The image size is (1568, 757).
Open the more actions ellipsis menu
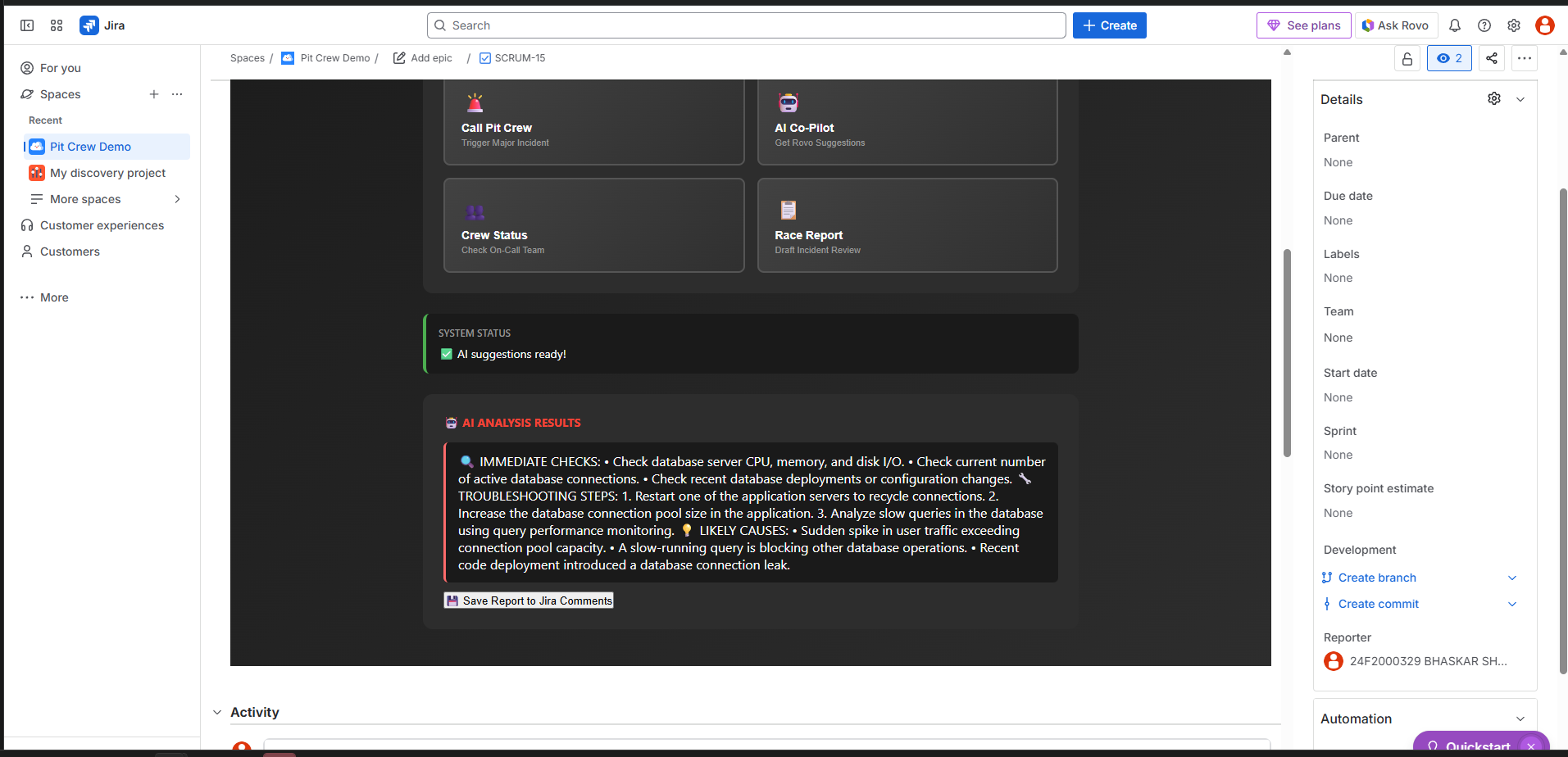coord(1525,58)
